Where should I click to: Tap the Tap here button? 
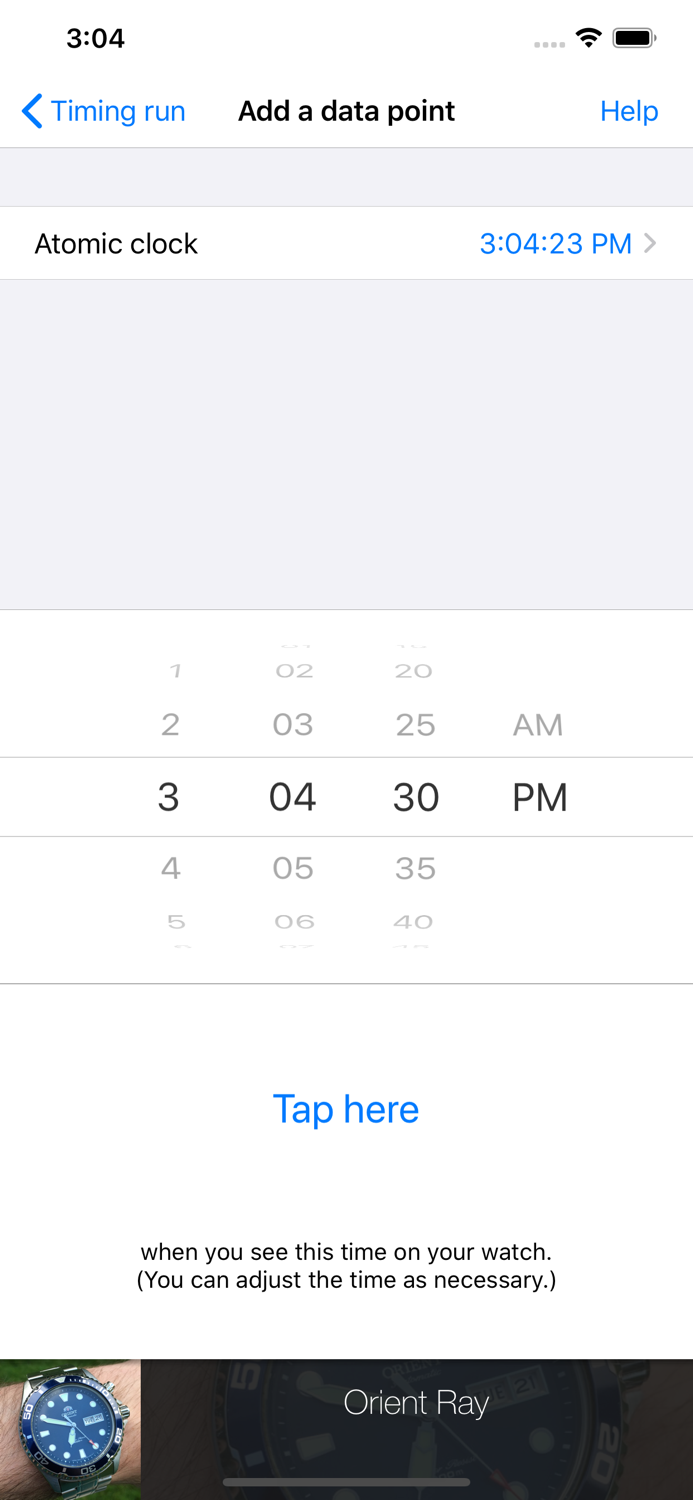click(346, 1108)
